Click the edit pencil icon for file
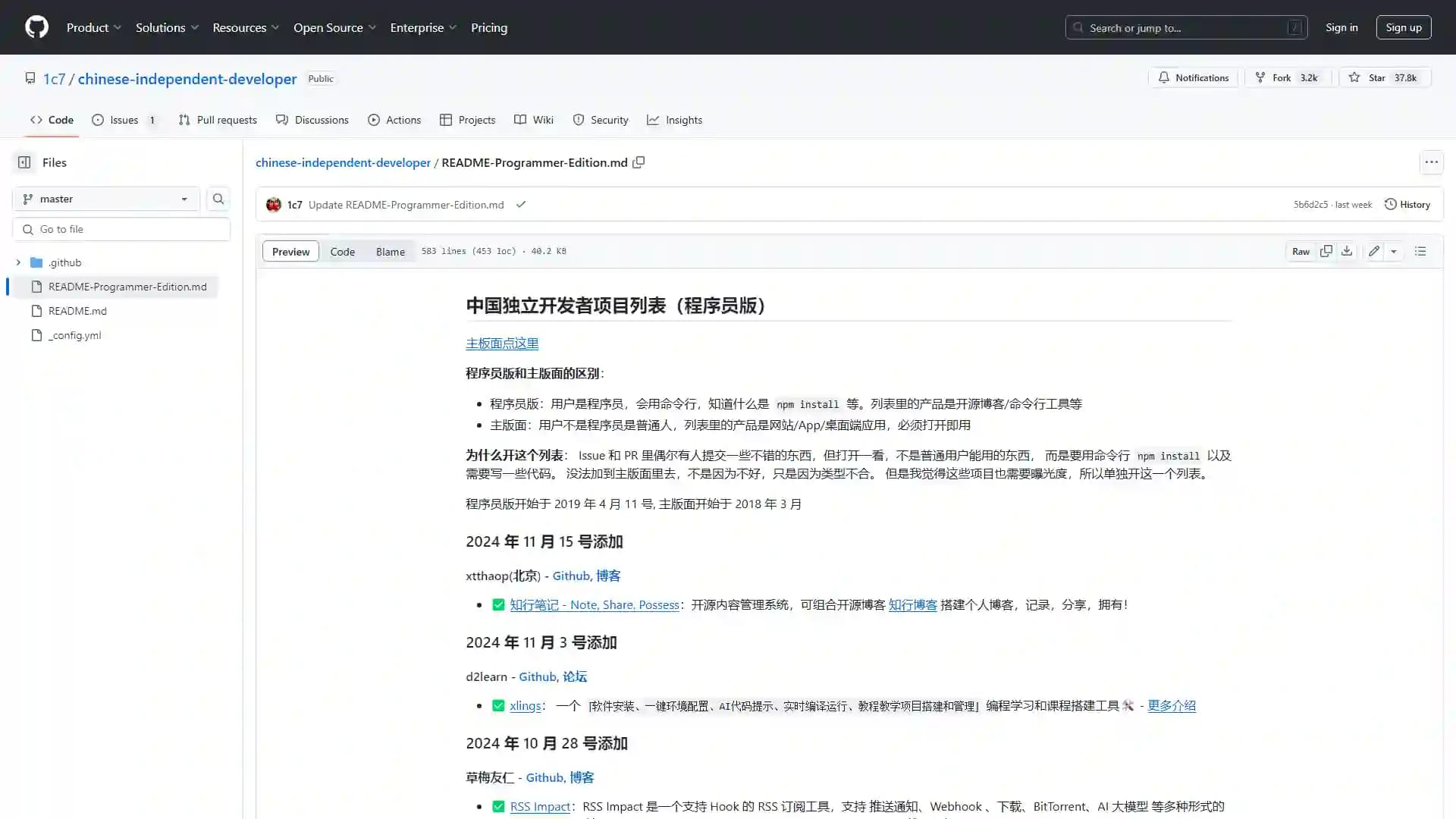This screenshot has width=1456, height=819. [1374, 251]
